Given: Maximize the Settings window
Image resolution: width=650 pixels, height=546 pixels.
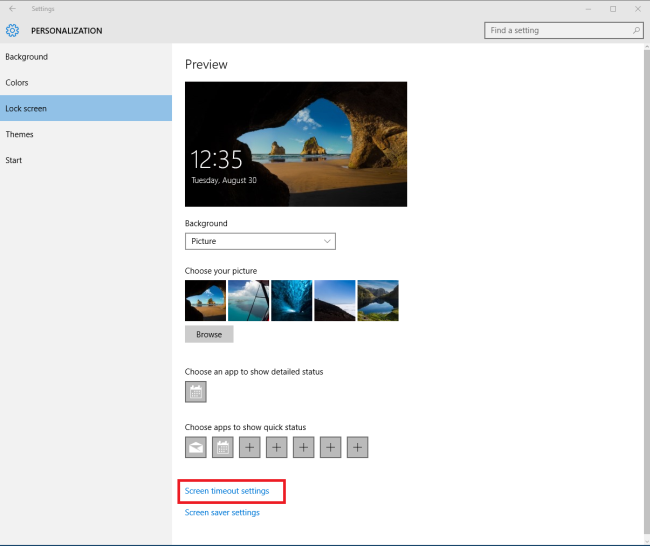Looking at the screenshot, I should point(613,9).
